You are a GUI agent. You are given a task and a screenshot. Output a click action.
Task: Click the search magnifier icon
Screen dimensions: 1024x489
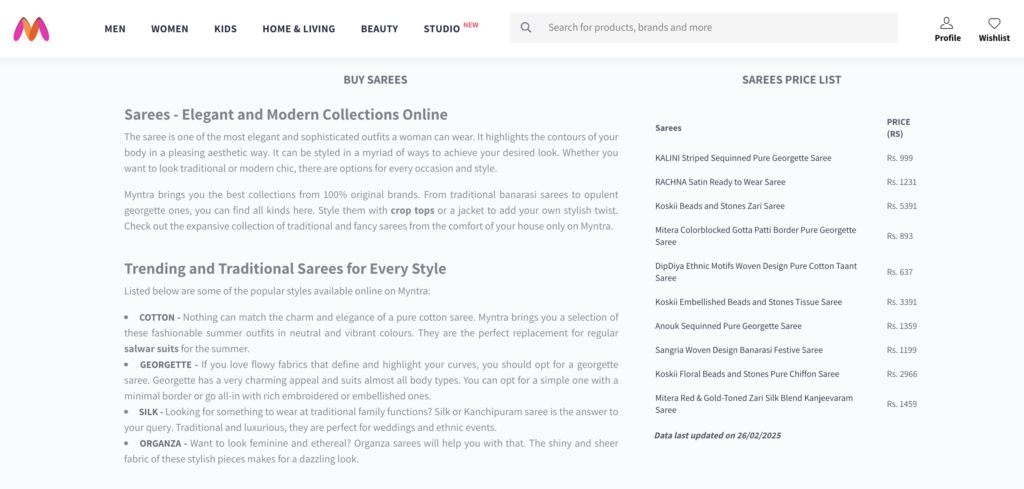tap(526, 27)
